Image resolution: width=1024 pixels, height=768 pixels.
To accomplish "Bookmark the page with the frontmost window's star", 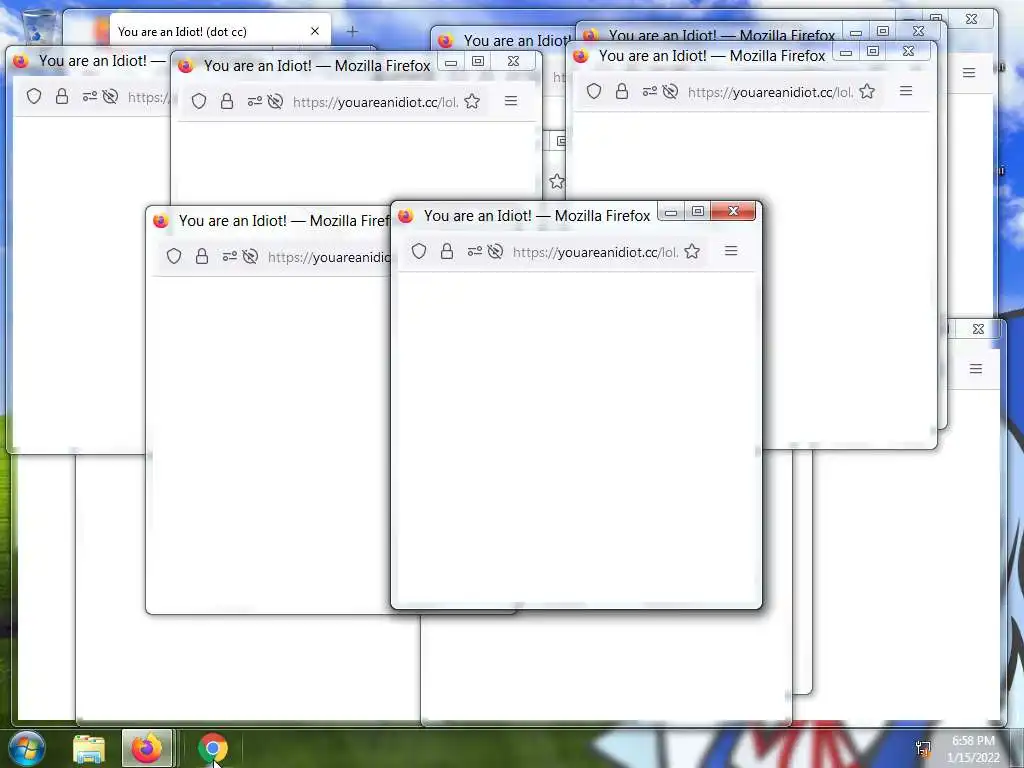I will click(x=692, y=251).
